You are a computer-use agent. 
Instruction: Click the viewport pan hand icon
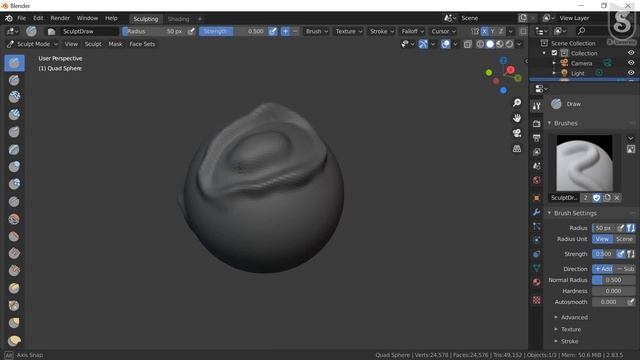click(517, 118)
